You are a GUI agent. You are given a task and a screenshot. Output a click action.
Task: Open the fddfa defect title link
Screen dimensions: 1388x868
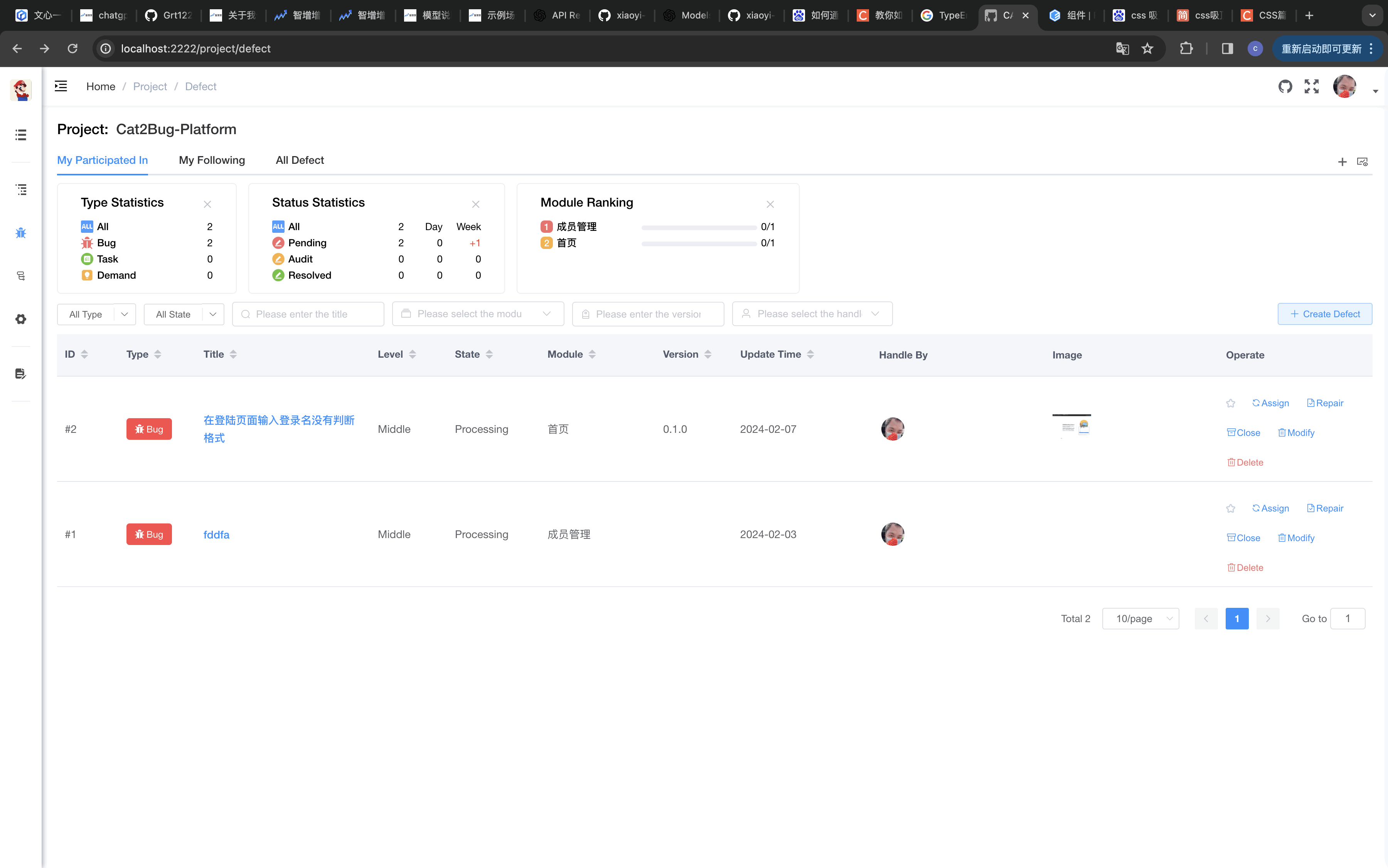click(x=217, y=535)
